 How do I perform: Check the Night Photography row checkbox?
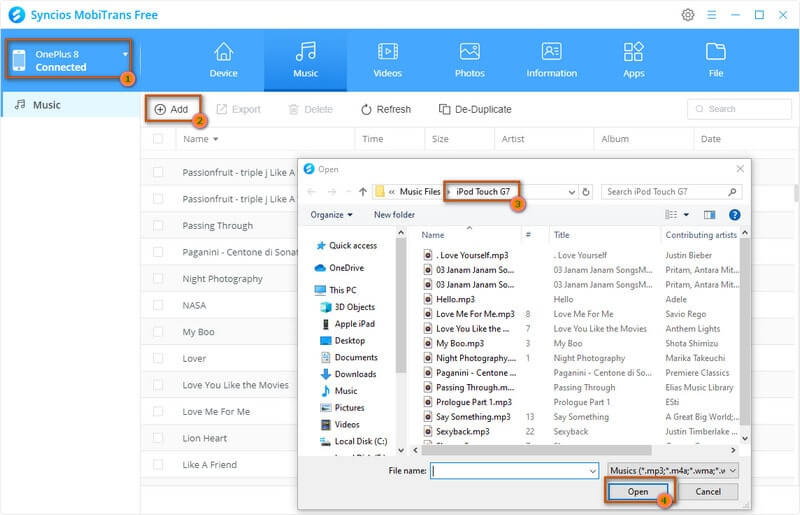[158, 279]
